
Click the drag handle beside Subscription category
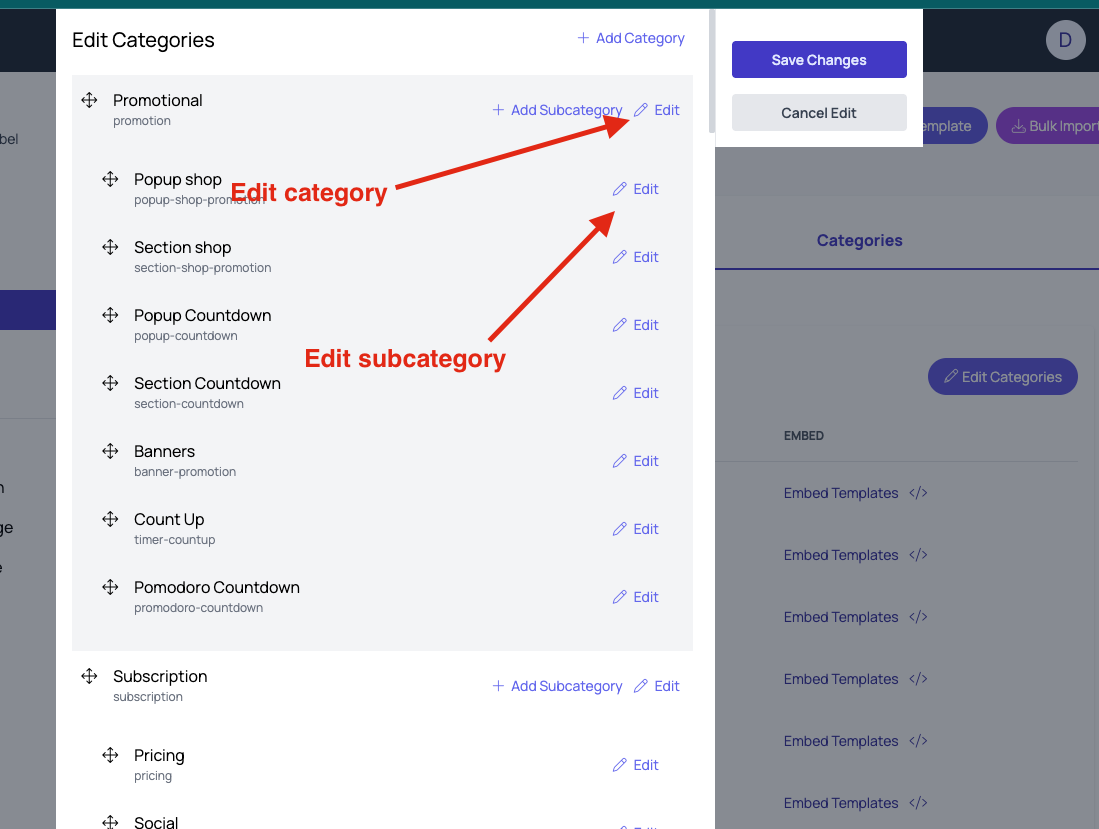[x=89, y=676]
